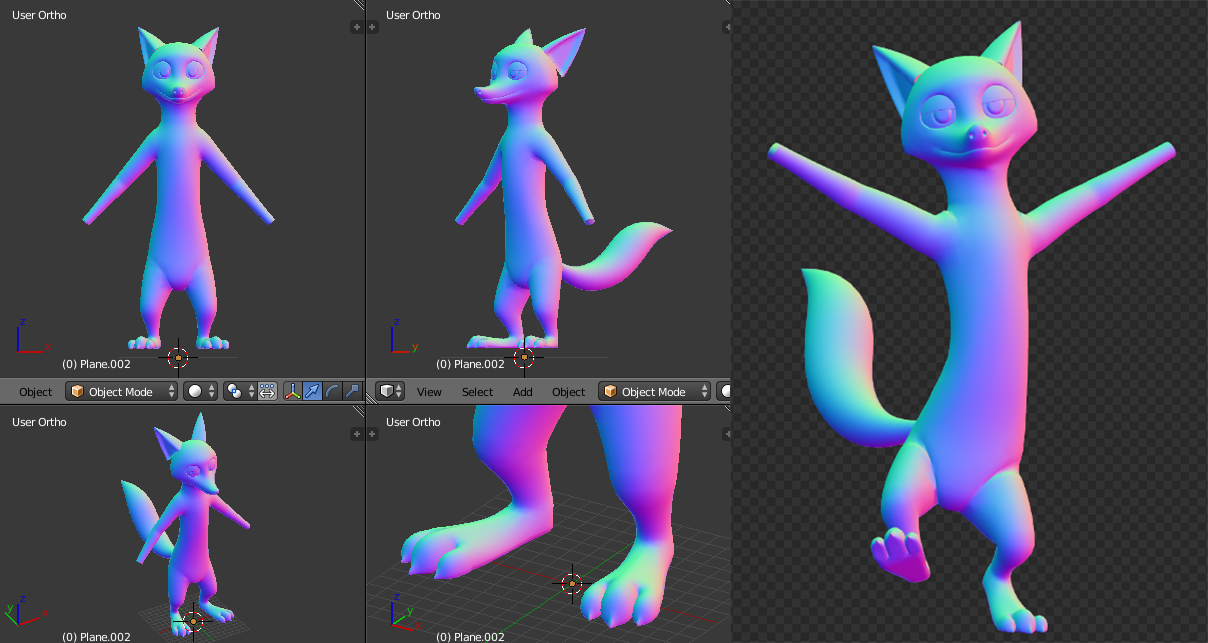Open pivot point selector in left viewport header
The image size is (1208, 643).
(239, 391)
